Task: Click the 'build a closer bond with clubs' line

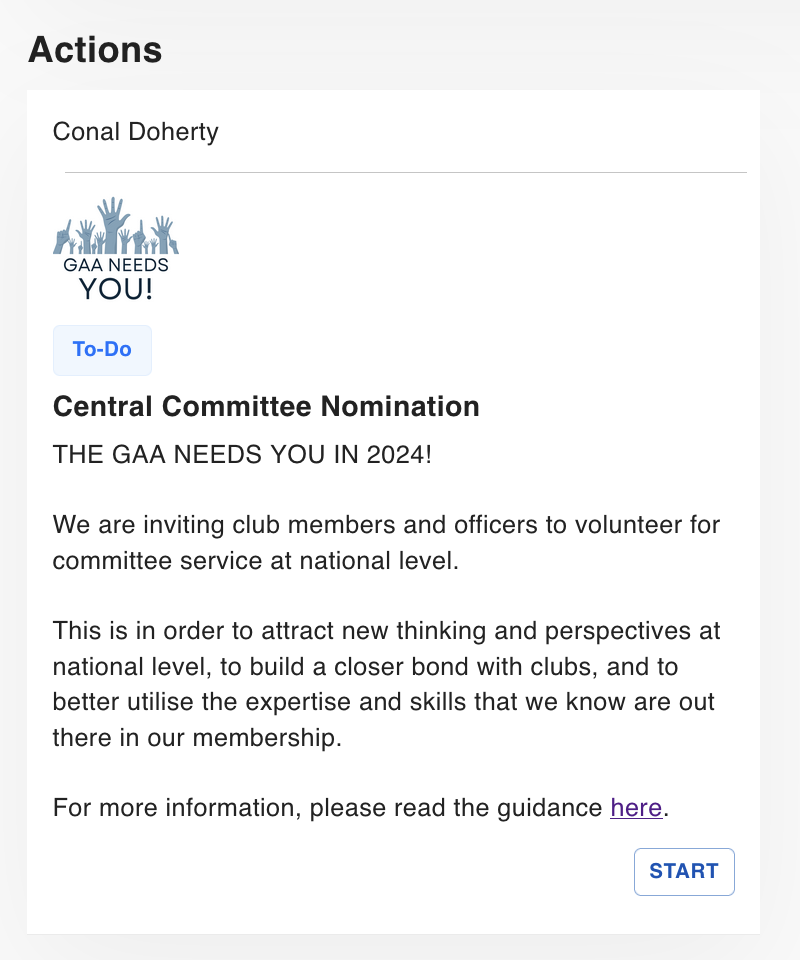Action: pyautogui.click(x=365, y=666)
